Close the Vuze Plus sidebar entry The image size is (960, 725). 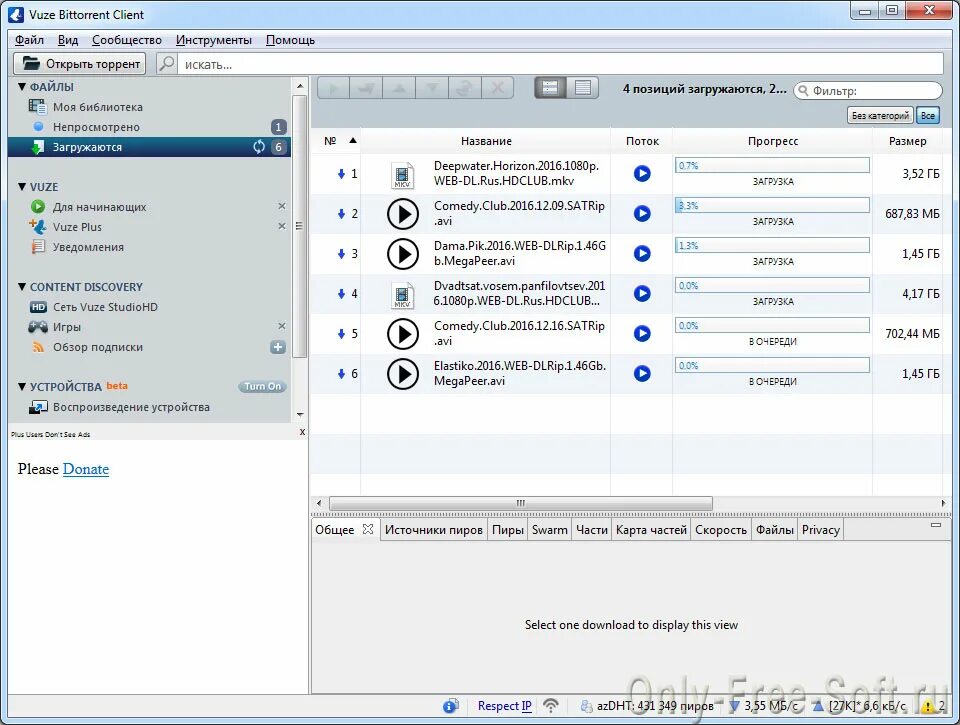[282, 226]
